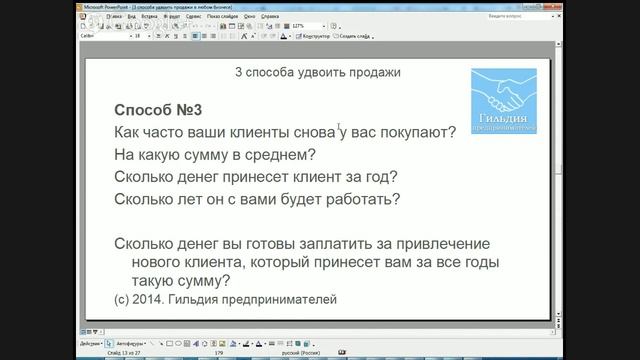Switch to Slide Sorter view button

coord(89,332)
